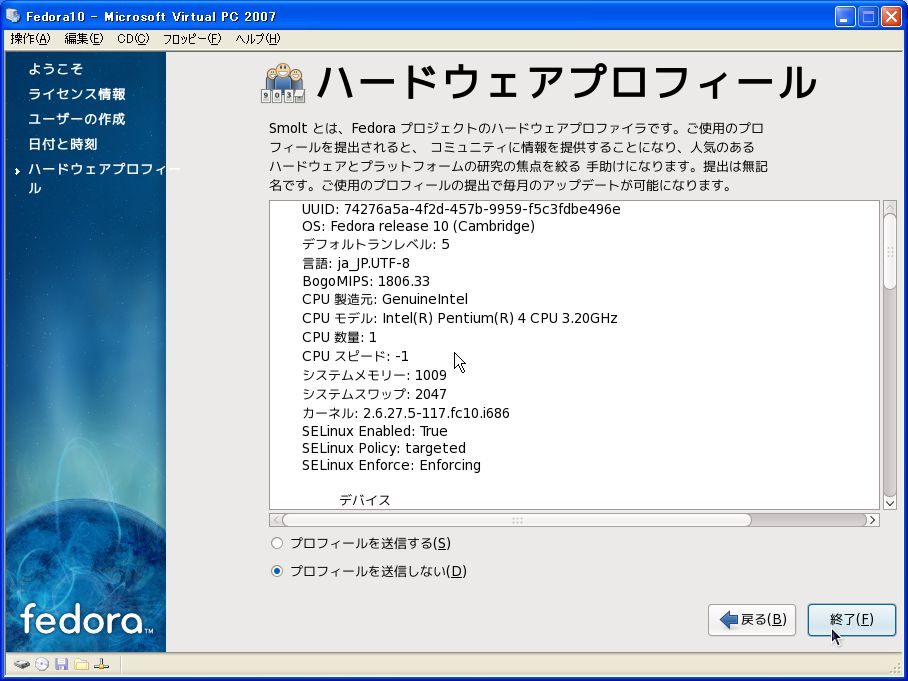Click the 'BogoMIPS: 1806.33' line

pyautogui.click(x=366, y=281)
